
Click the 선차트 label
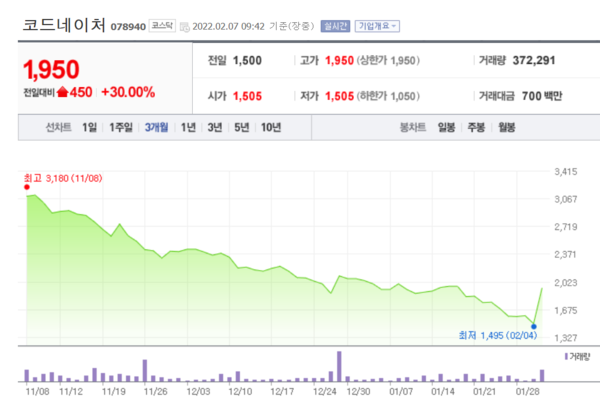pyautogui.click(x=59, y=127)
